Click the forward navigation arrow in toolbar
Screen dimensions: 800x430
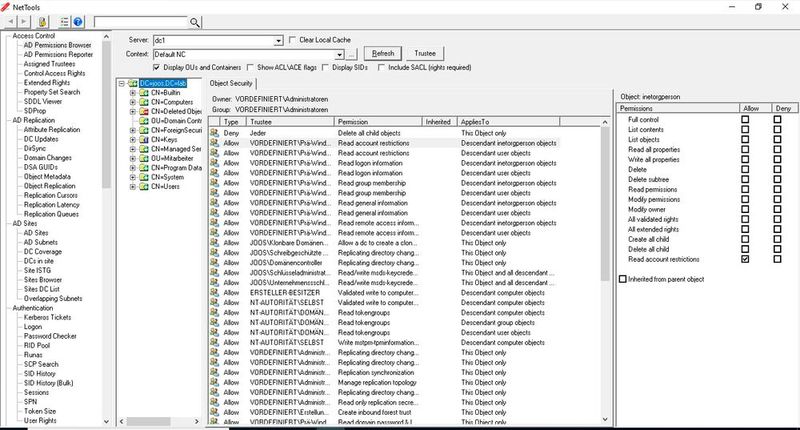click(23, 21)
